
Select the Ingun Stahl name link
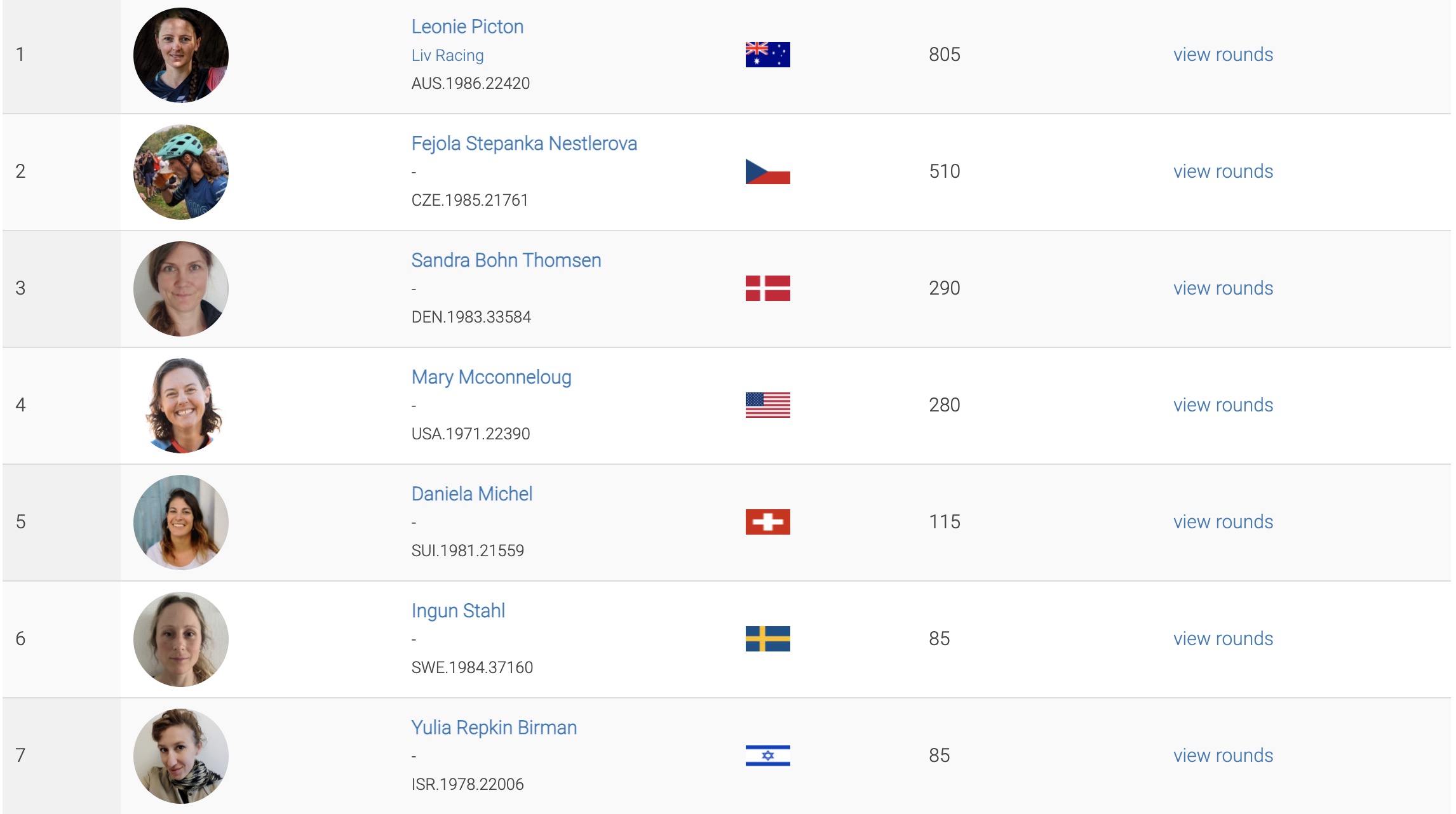[x=458, y=611]
